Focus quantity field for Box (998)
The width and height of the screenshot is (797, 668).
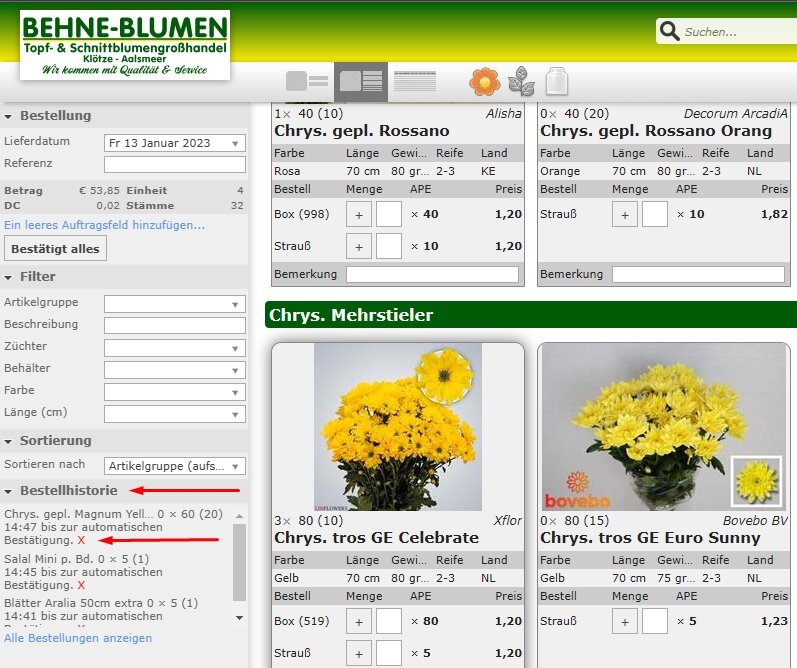[x=389, y=214]
